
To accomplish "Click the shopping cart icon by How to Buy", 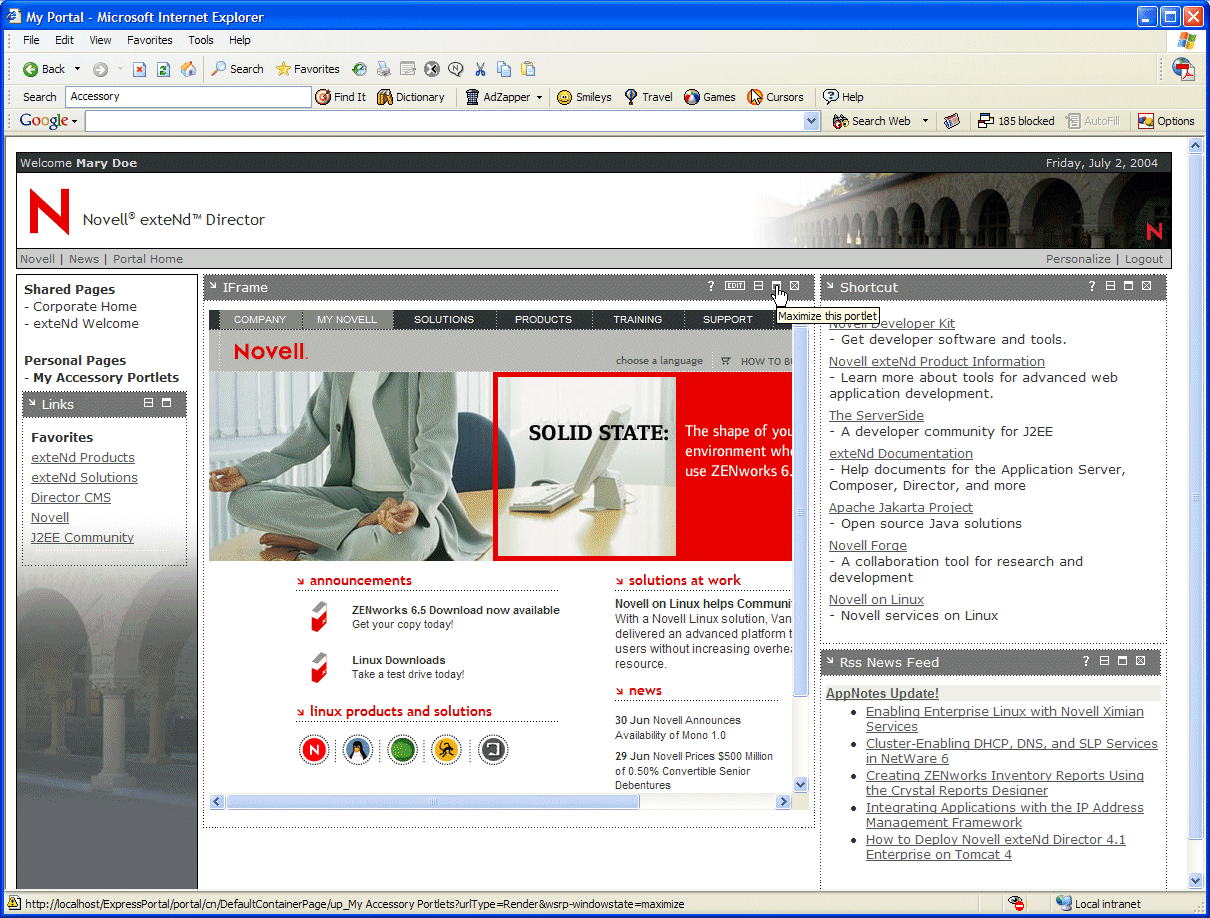I will coord(726,361).
